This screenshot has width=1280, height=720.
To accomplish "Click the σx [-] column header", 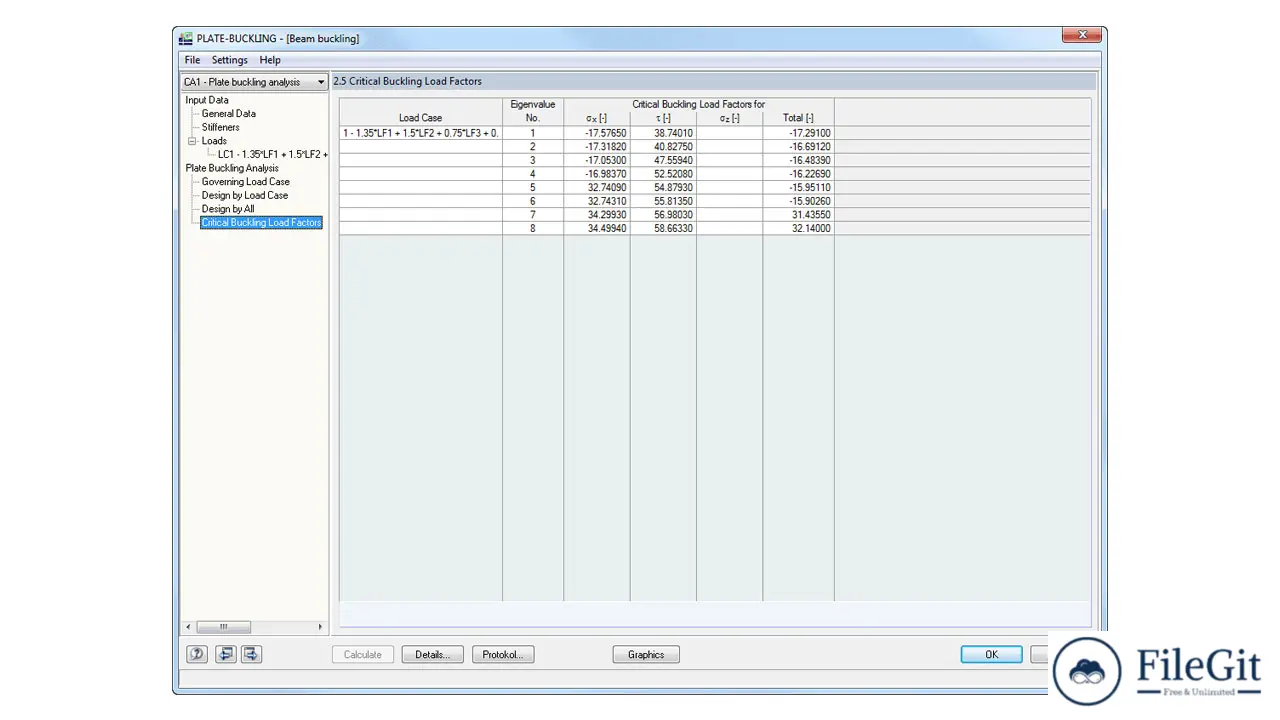I will pyautogui.click(x=597, y=118).
